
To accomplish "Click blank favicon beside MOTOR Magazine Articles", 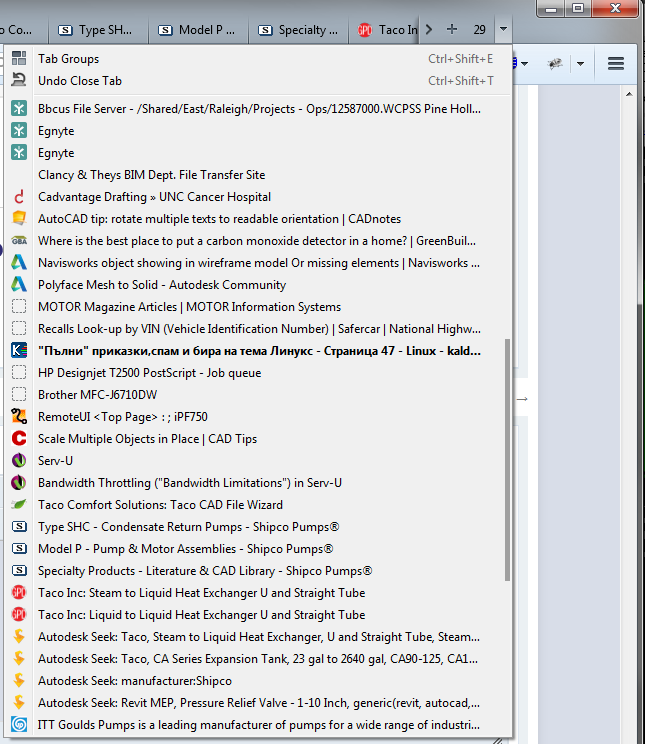I will pos(19,307).
